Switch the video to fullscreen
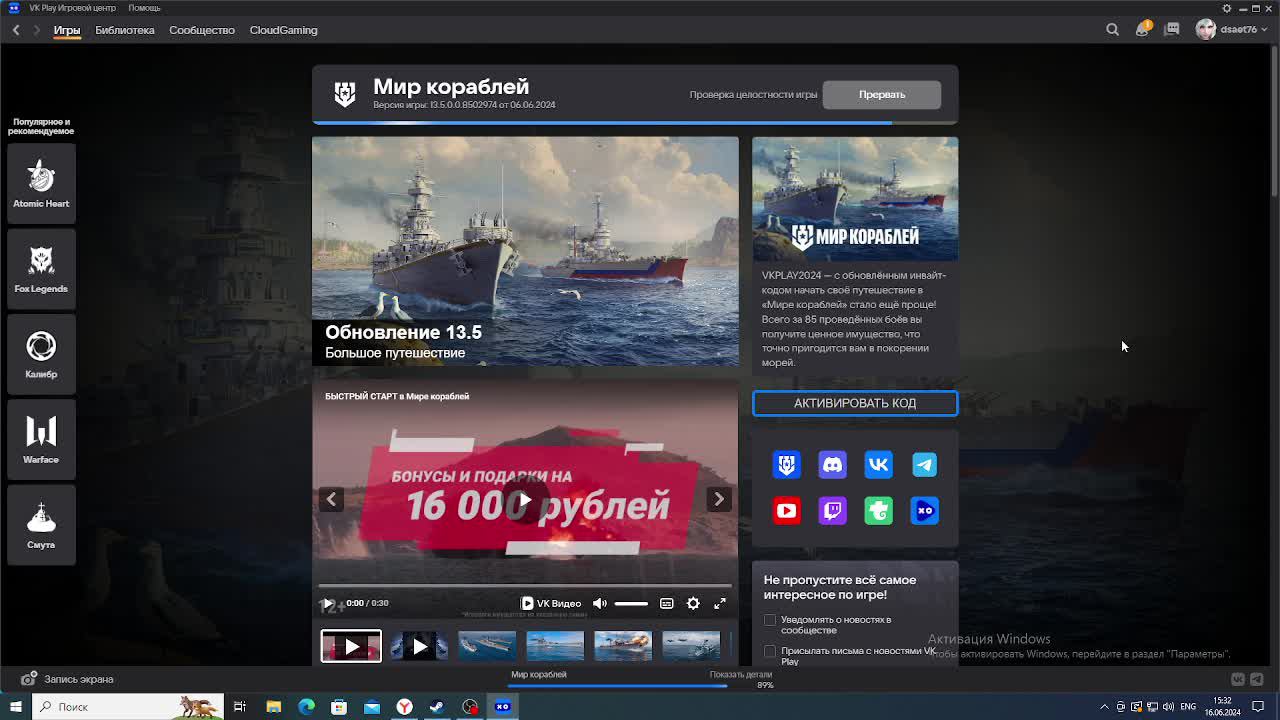1280x720 pixels. pos(720,603)
